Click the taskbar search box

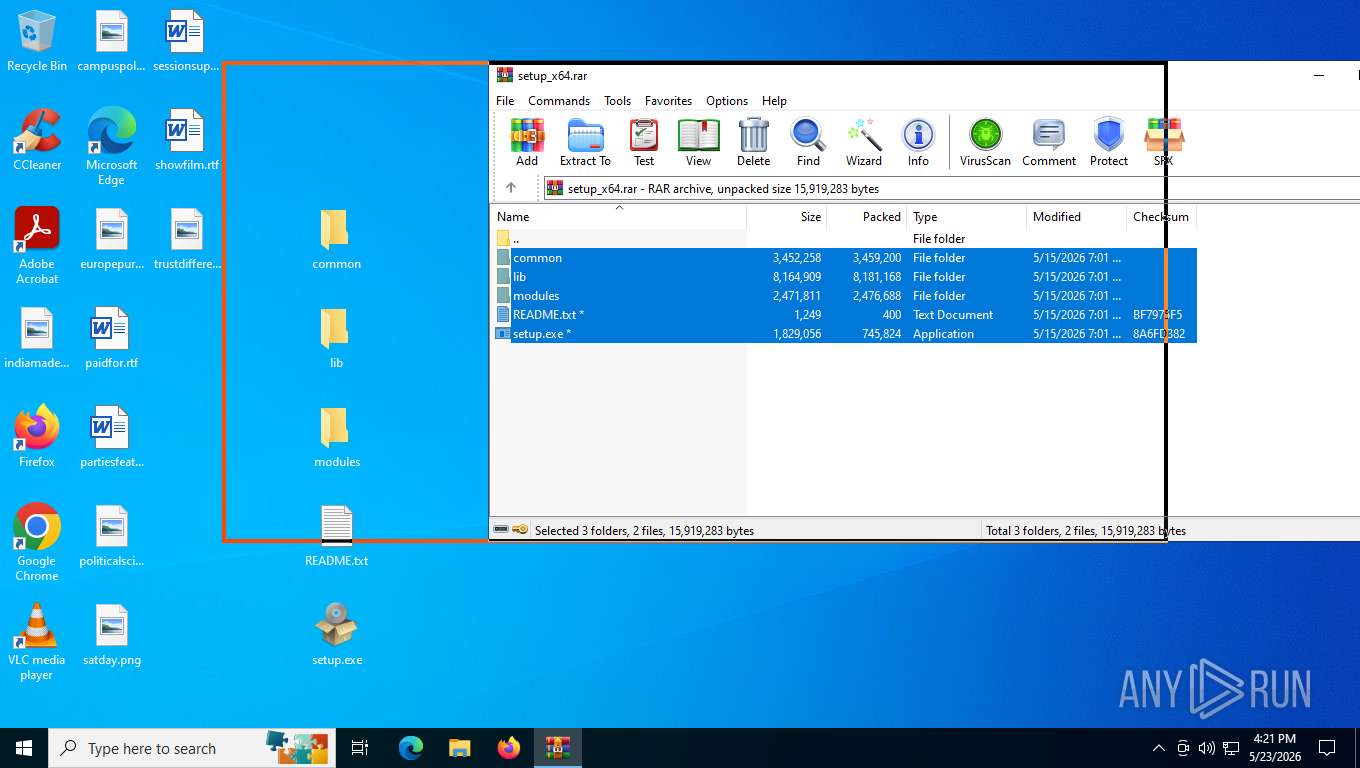(x=192, y=748)
